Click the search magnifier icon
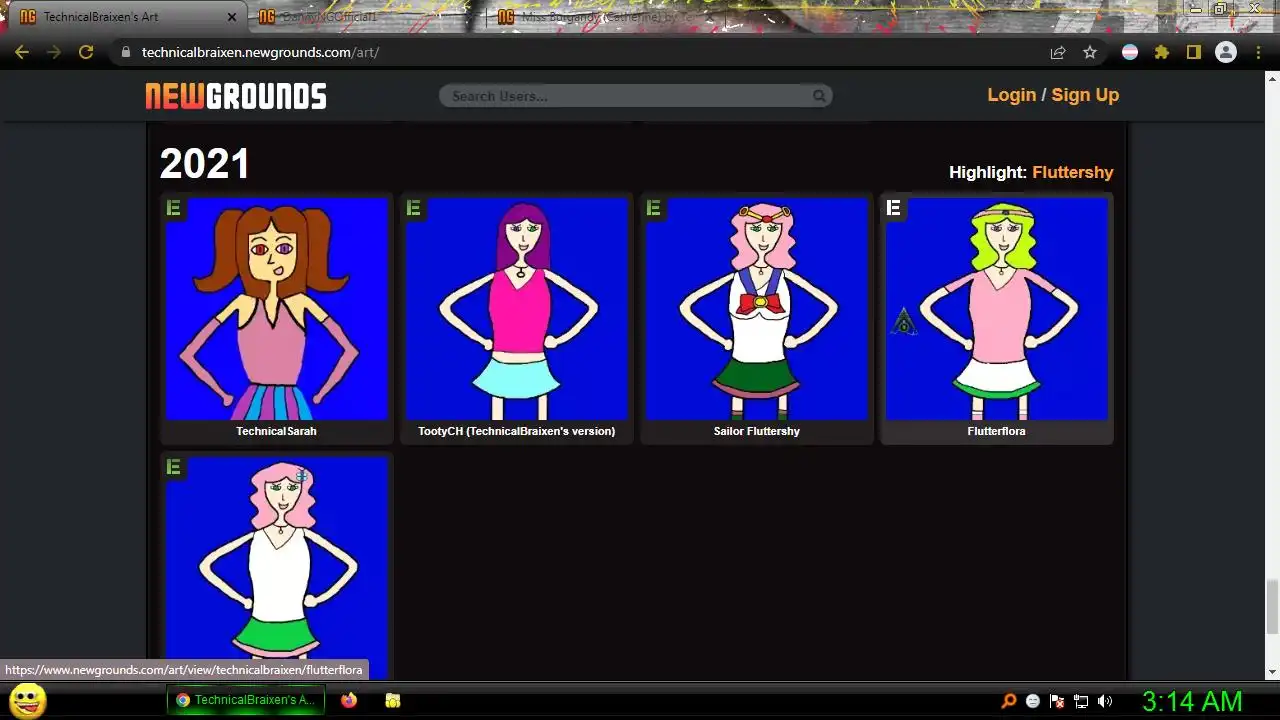 pos(819,96)
